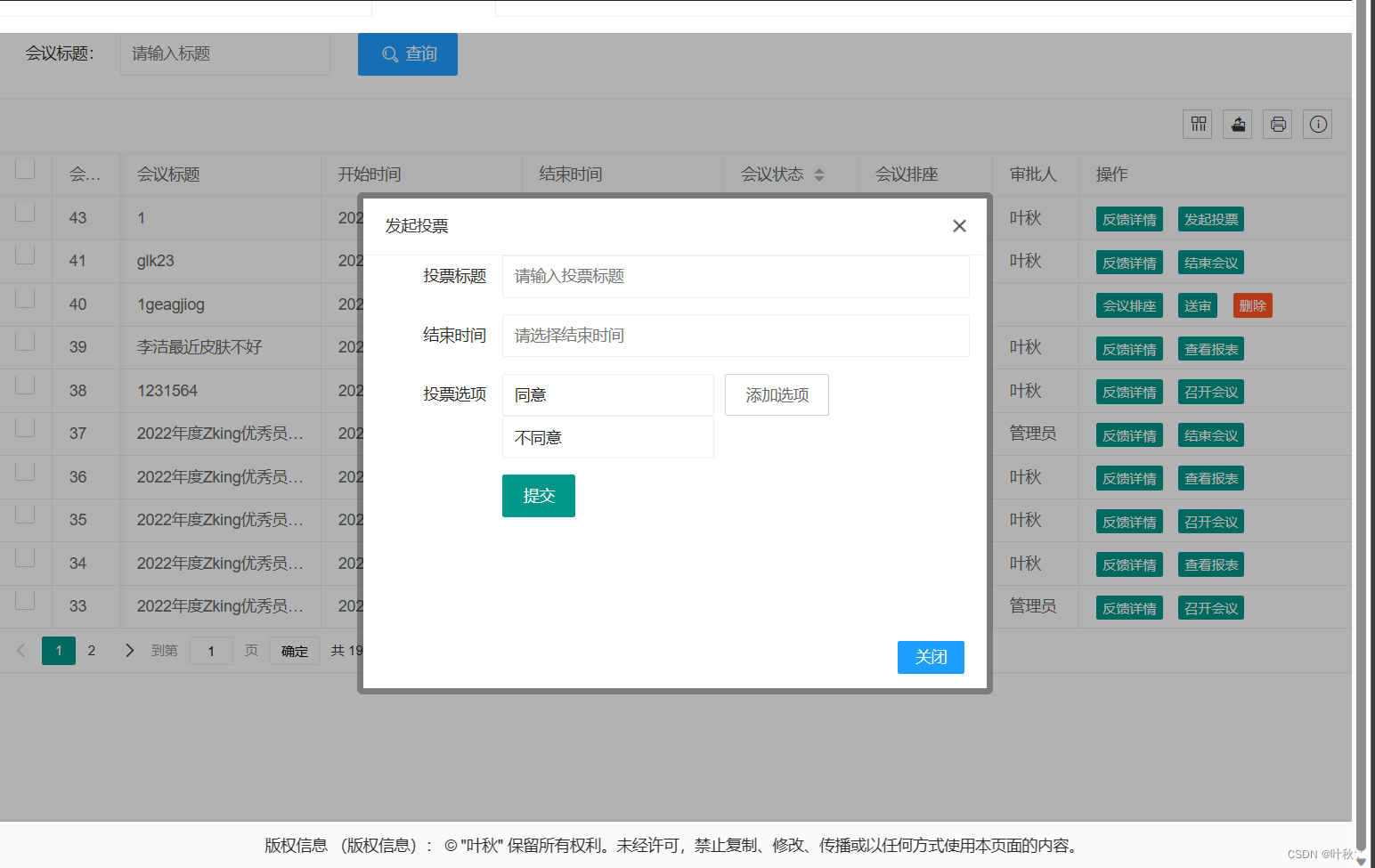This screenshot has width=1375, height=868.
Task: Open the table info icon
Action: point(1318,124)
